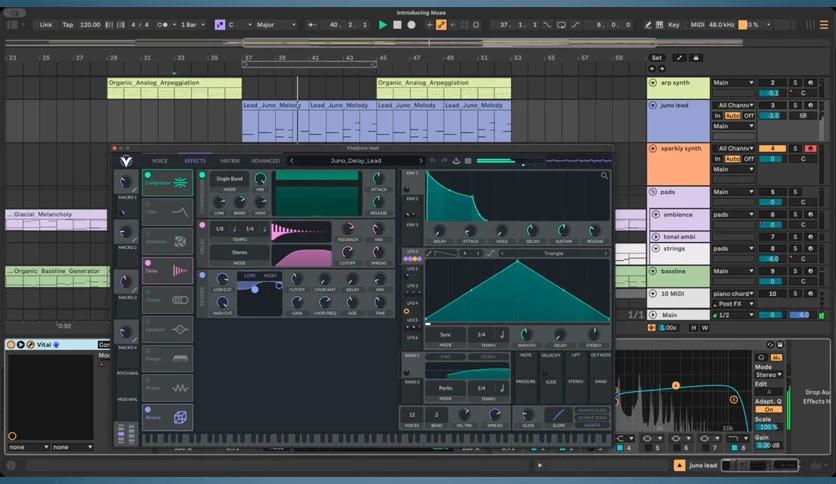This screenshot has height=484, width=836.
Task: Select the Phaser effect icon in Vital
Action: pyautogui.click(x=180, y=388)
